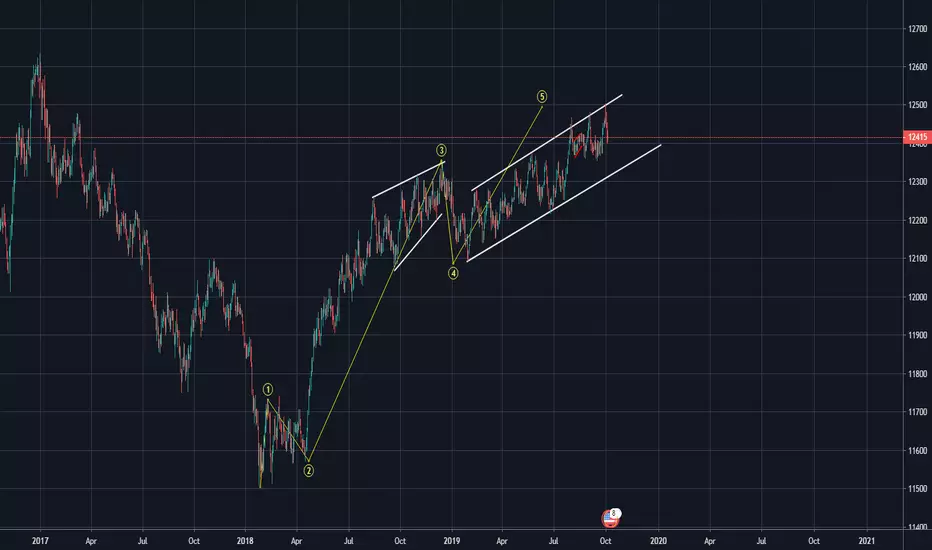The image size is (932, 550).
Task: Click the 2021 time axis label
Action: coord(867,540)
